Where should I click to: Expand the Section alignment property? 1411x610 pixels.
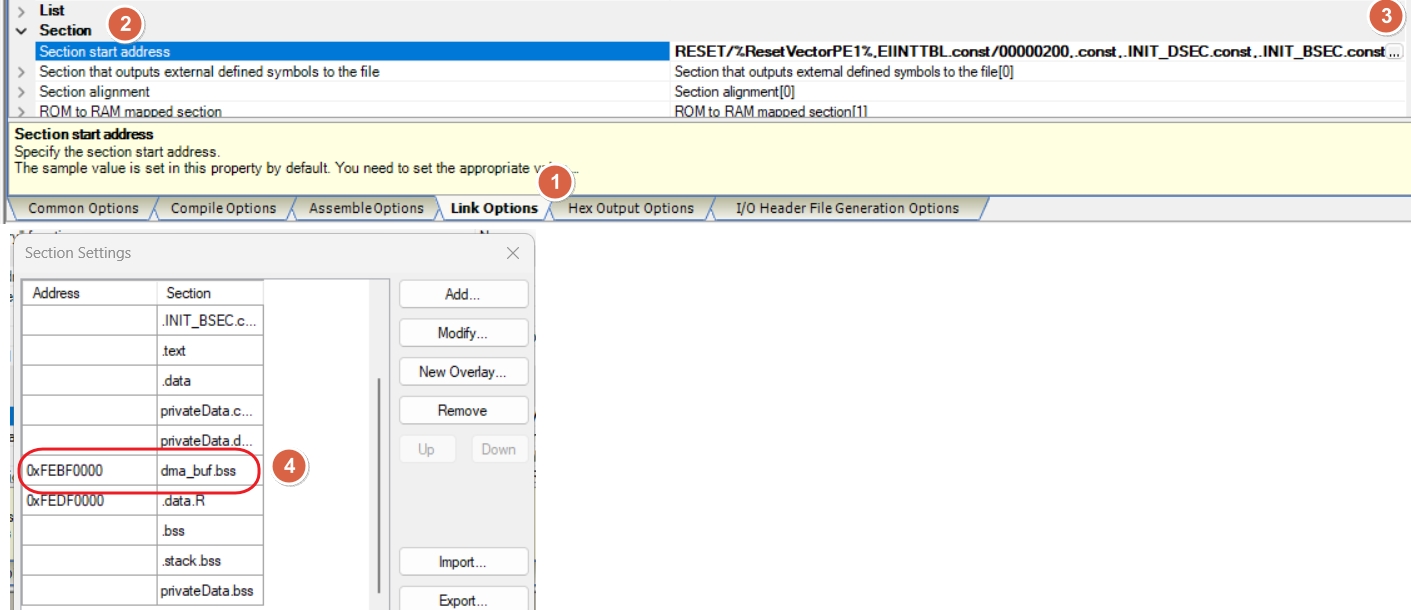tap(21, 92)
